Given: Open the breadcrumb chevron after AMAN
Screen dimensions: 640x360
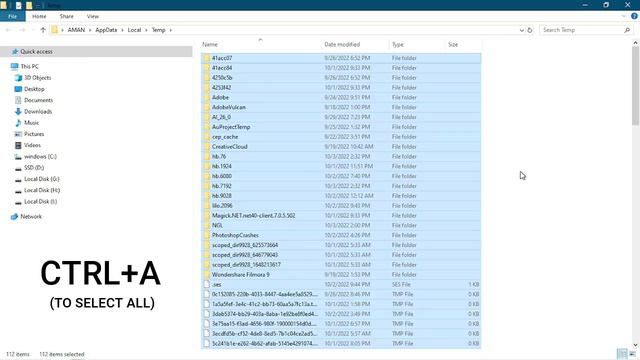Looking at the screenshot, I should [x=90, y=30].
